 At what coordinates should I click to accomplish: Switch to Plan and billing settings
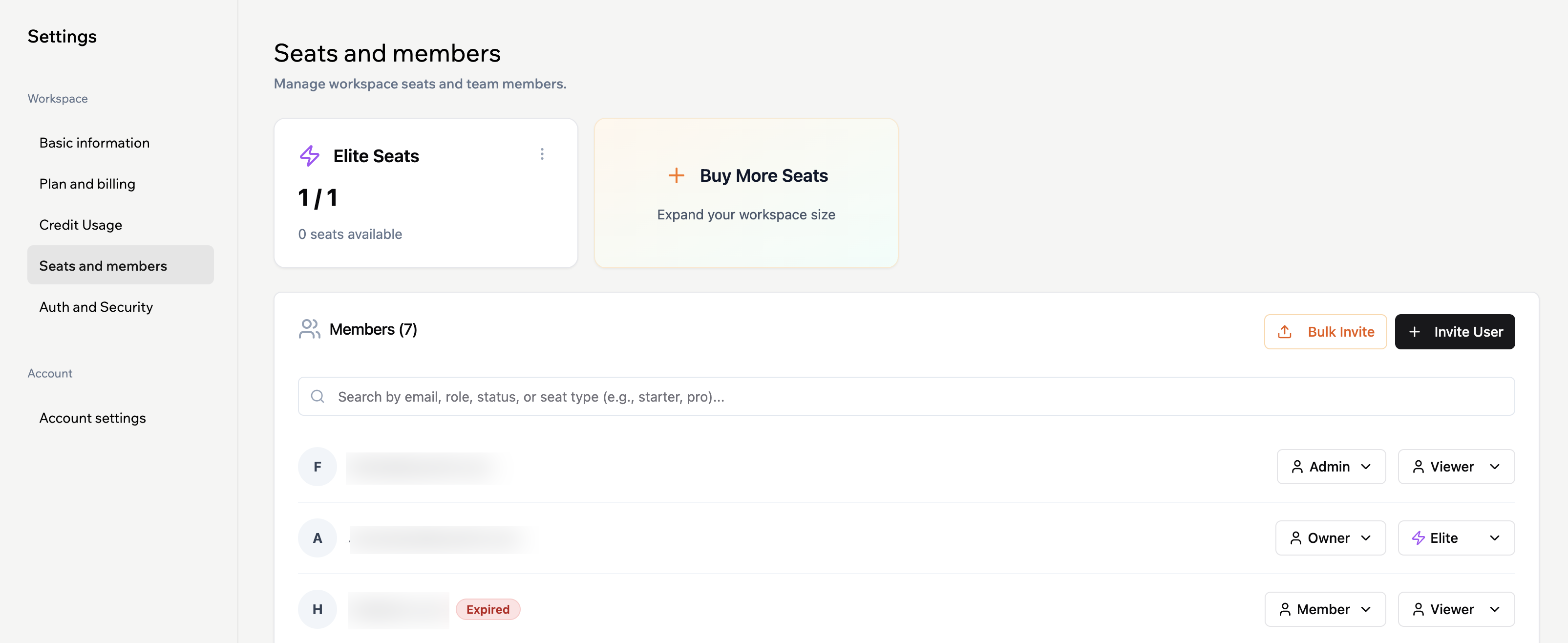87,183
